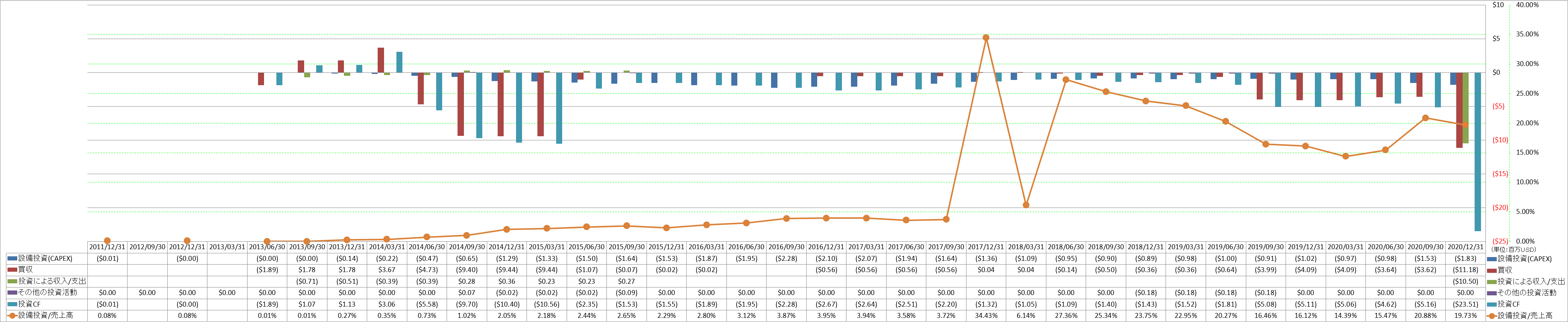Click the 2020/12/31 date column header
Viewport: 1568px width, 322px height.
click(x=1465, y=247)
